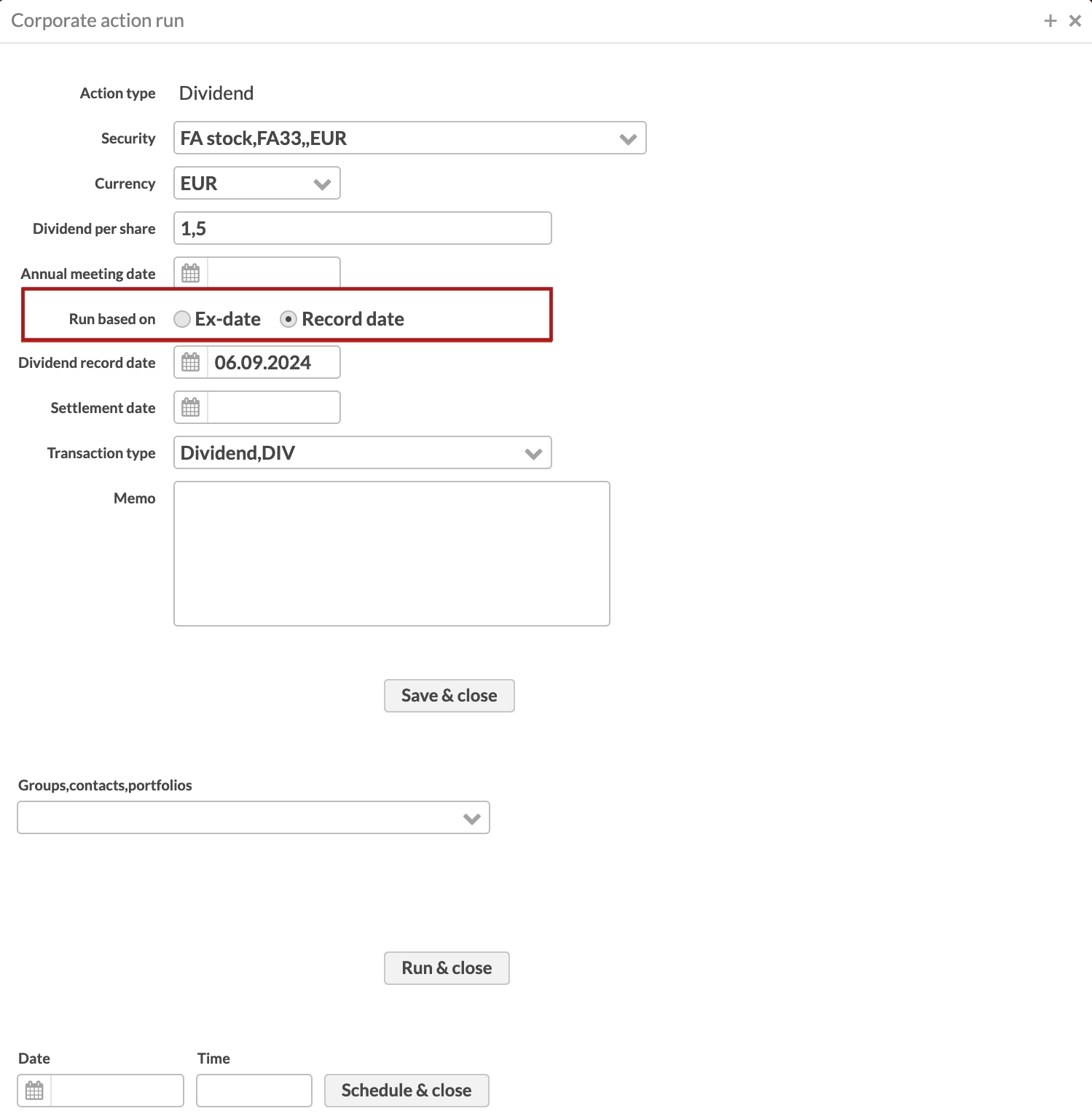
Task: Click the Run & close button
Action: (x=447, y=968)
